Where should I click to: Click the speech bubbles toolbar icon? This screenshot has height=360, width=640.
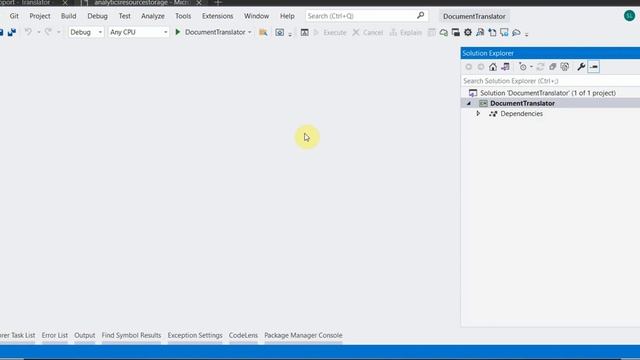(x=444, y=32)
